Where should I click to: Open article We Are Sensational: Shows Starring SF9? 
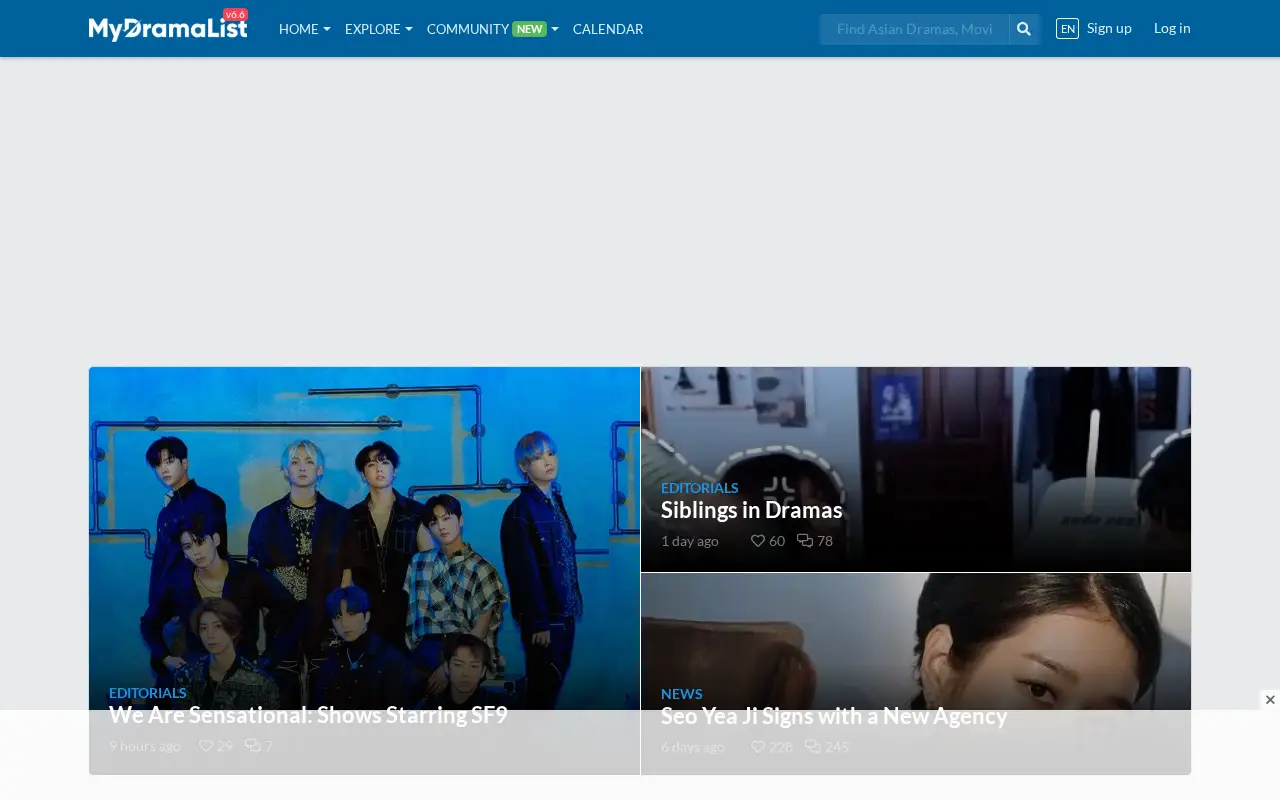pos(308,715)
